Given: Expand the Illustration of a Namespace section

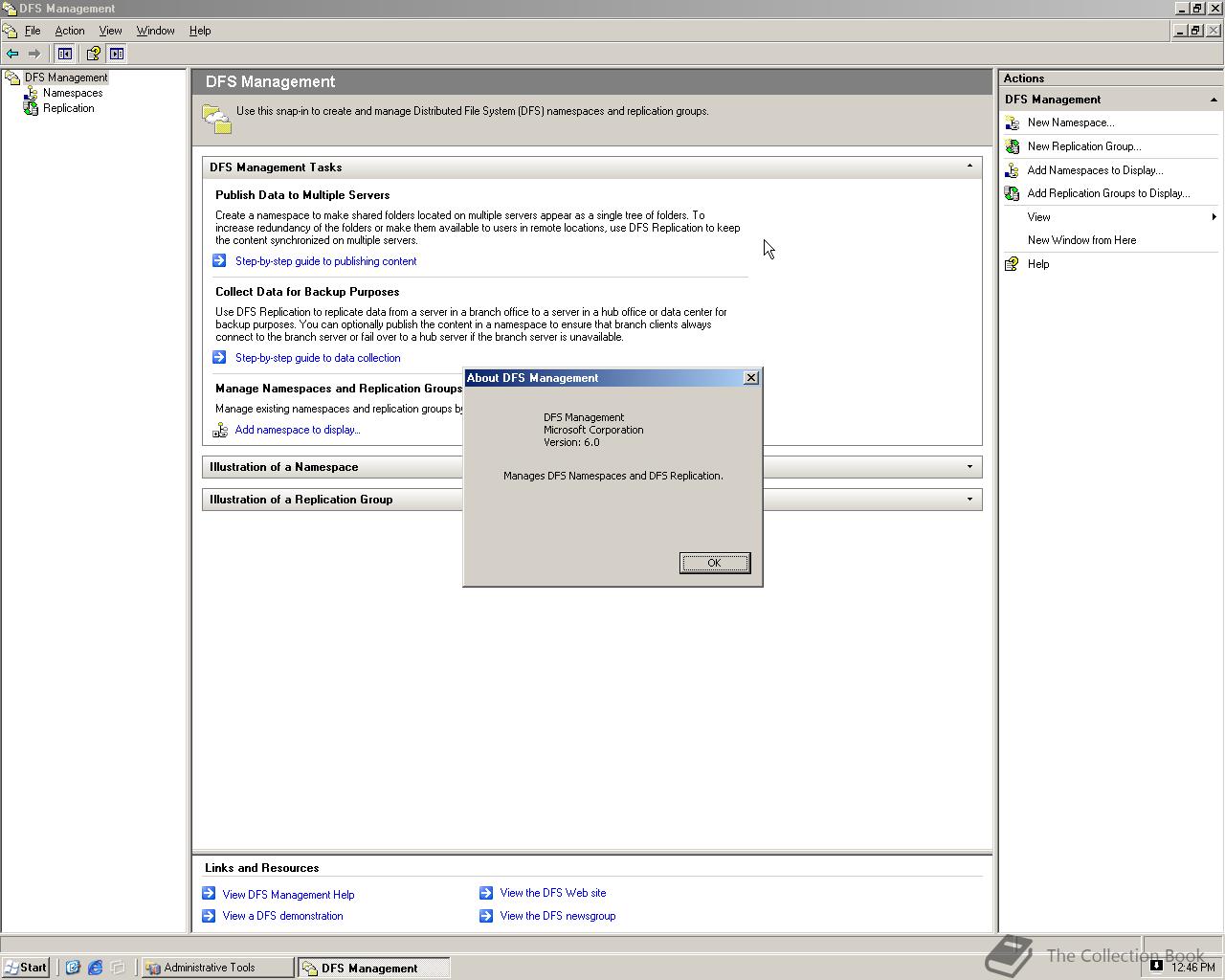Looking at the screenshot, I should (969, 467).
